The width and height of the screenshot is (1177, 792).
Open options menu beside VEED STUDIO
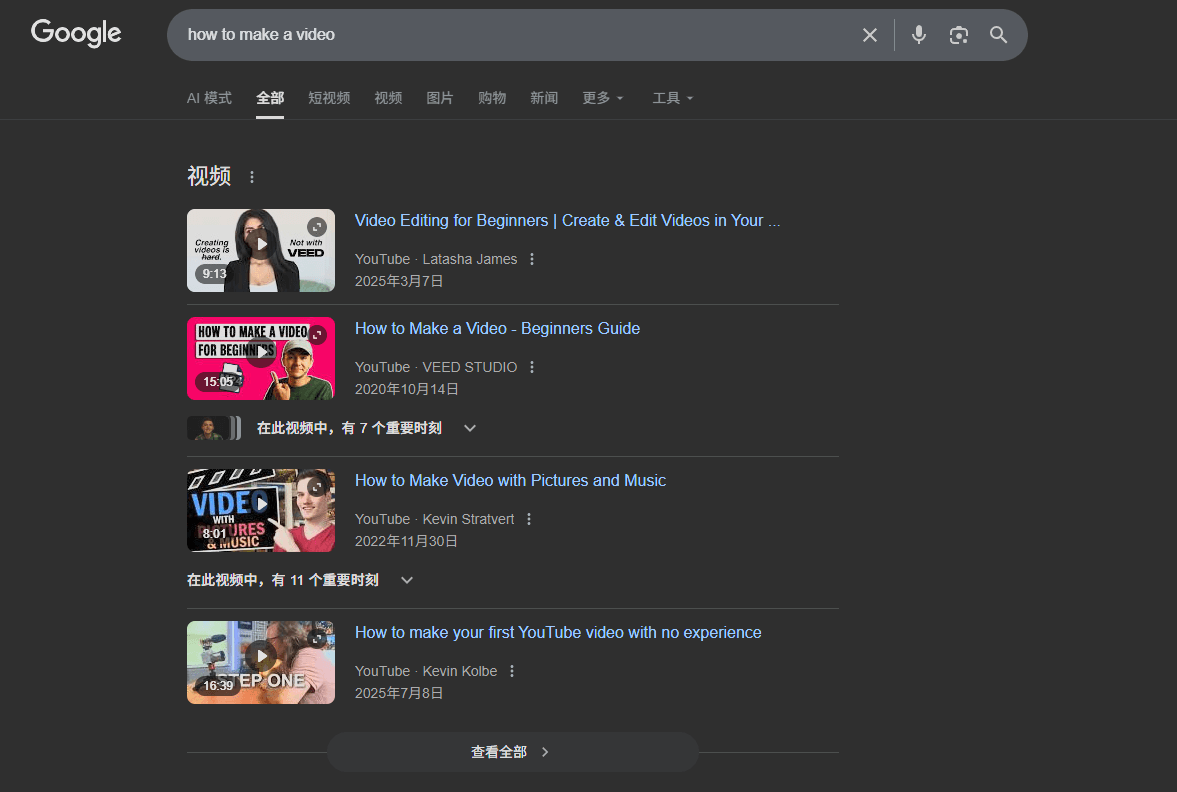[x=532, y=367]
